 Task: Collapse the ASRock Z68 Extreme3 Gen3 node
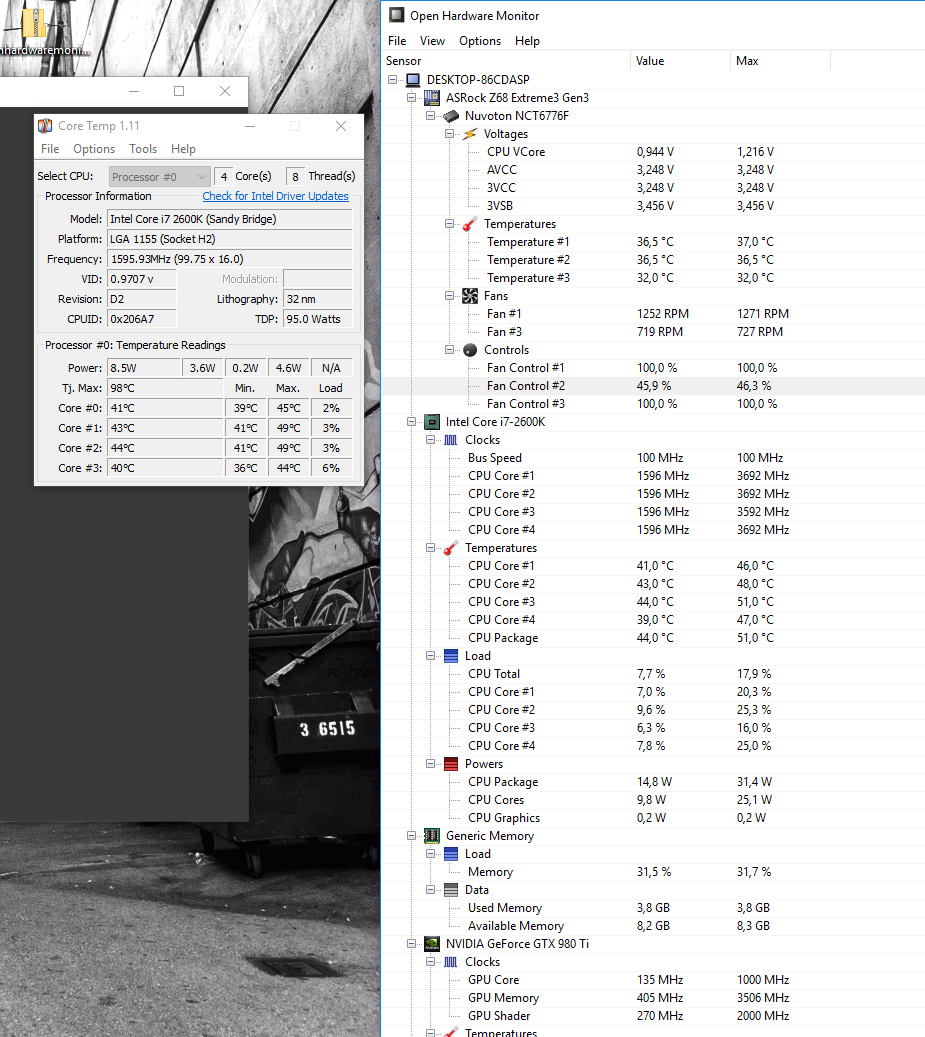[x=411, y=98]
